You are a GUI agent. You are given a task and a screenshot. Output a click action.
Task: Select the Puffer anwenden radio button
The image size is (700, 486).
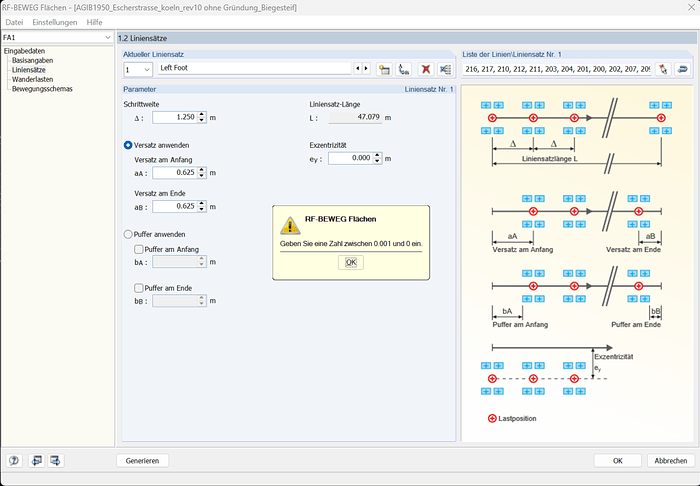[x=128, y=234]
